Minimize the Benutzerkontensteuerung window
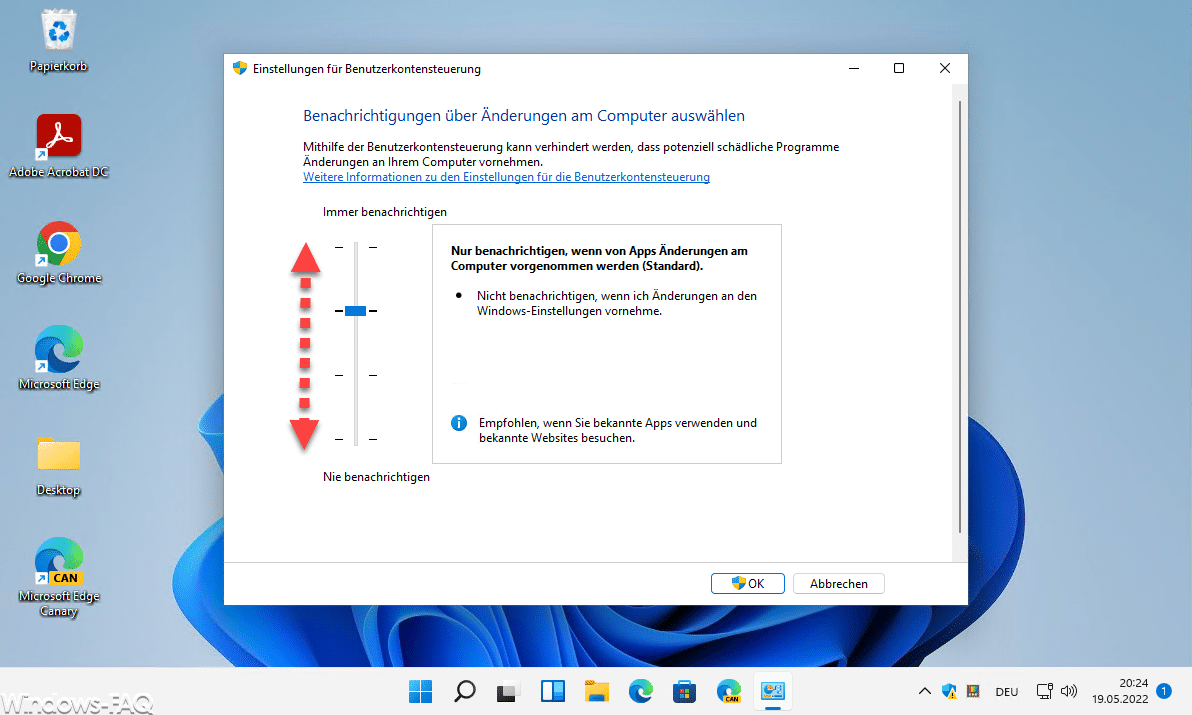The image size is (1192, 715). (x=854, y=68)
